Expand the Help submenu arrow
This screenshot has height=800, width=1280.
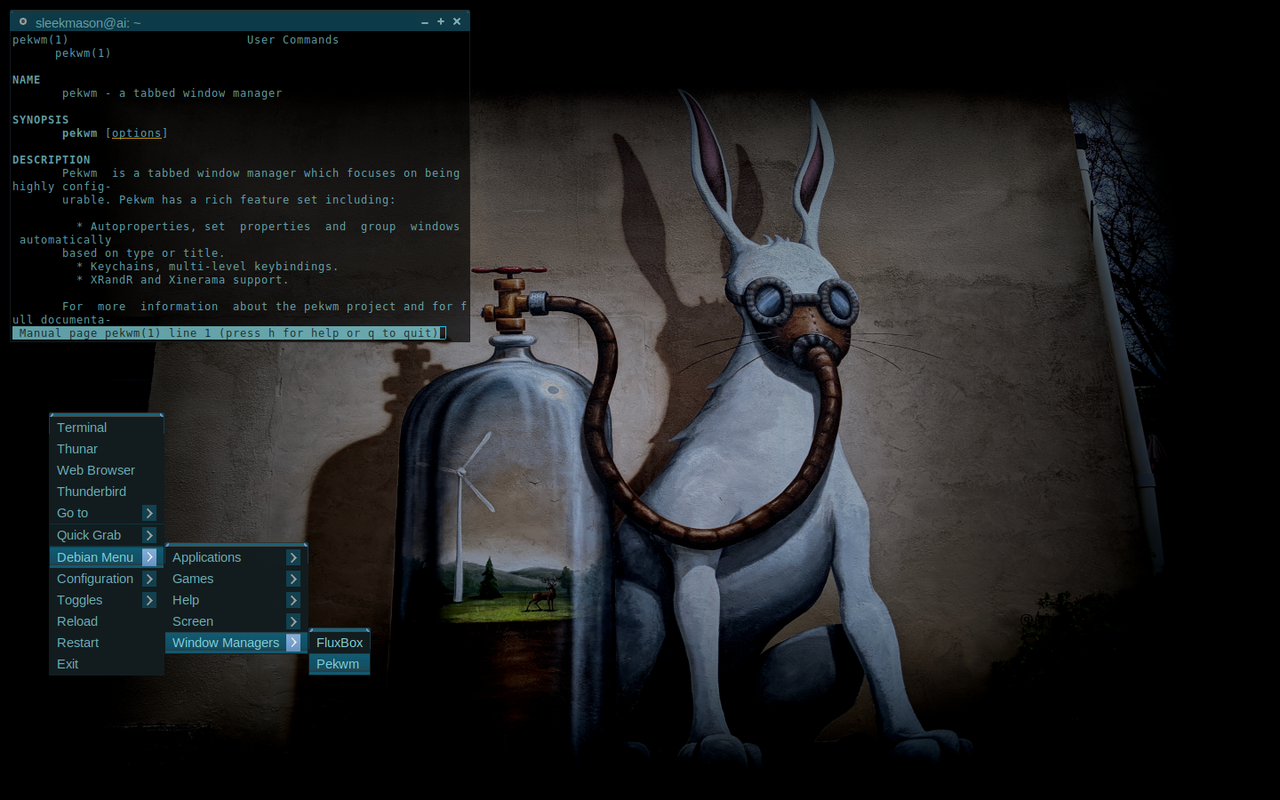pos(293,600)
